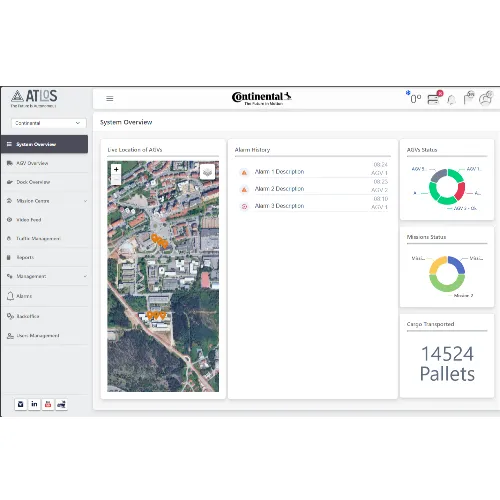Screen dimensions: 500x500
Task: Open the Alarms page from the sidebar
Action: 24,296
